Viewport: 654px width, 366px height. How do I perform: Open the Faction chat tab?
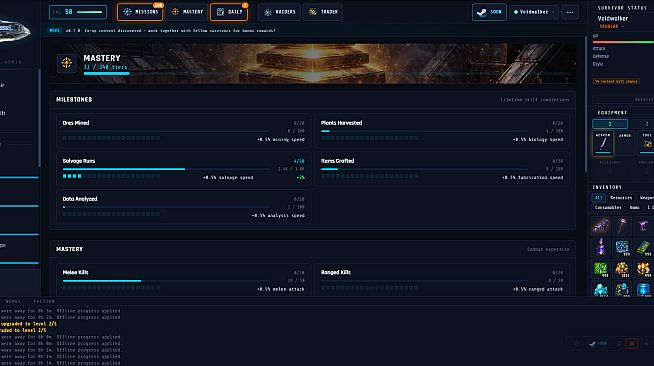pyautogui.click(x=44, y=301)
